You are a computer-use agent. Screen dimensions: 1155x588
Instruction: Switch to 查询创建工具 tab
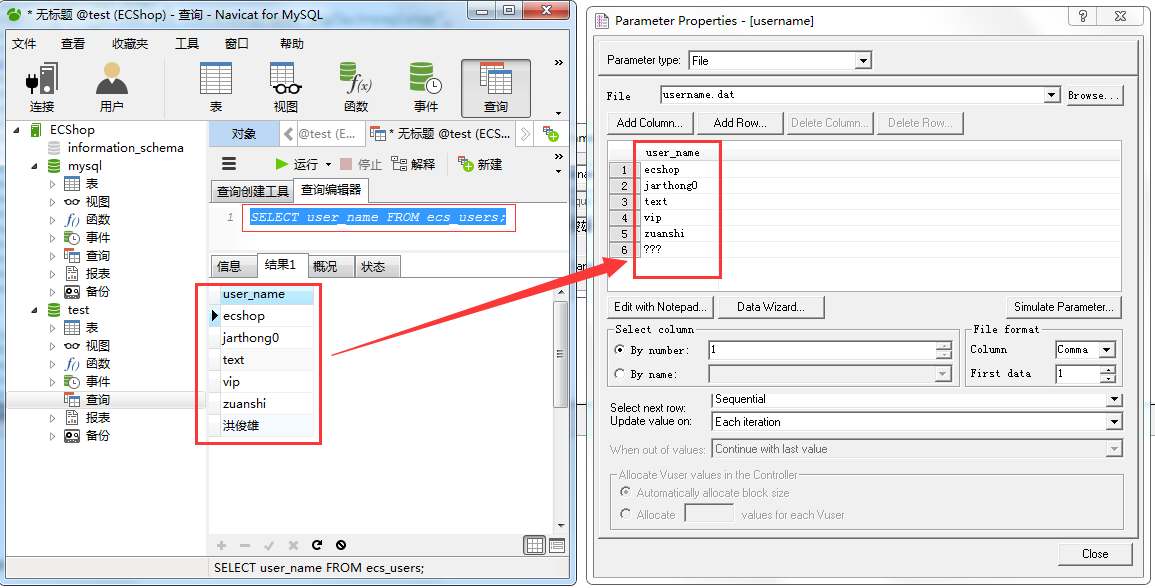point(253,191)
